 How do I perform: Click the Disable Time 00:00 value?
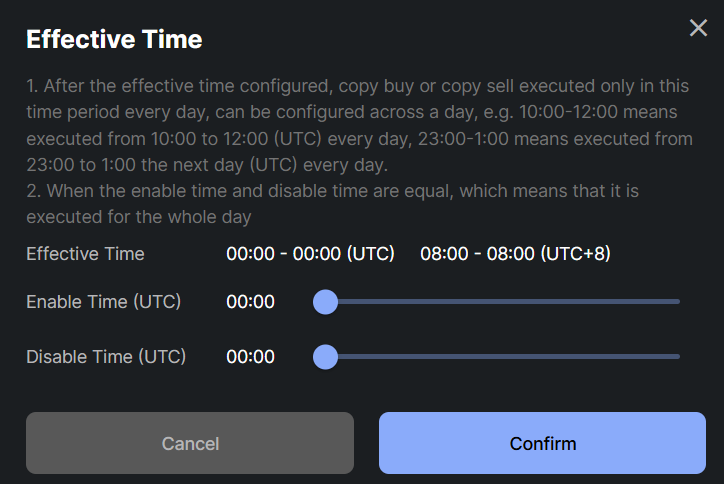coord(250,356)
